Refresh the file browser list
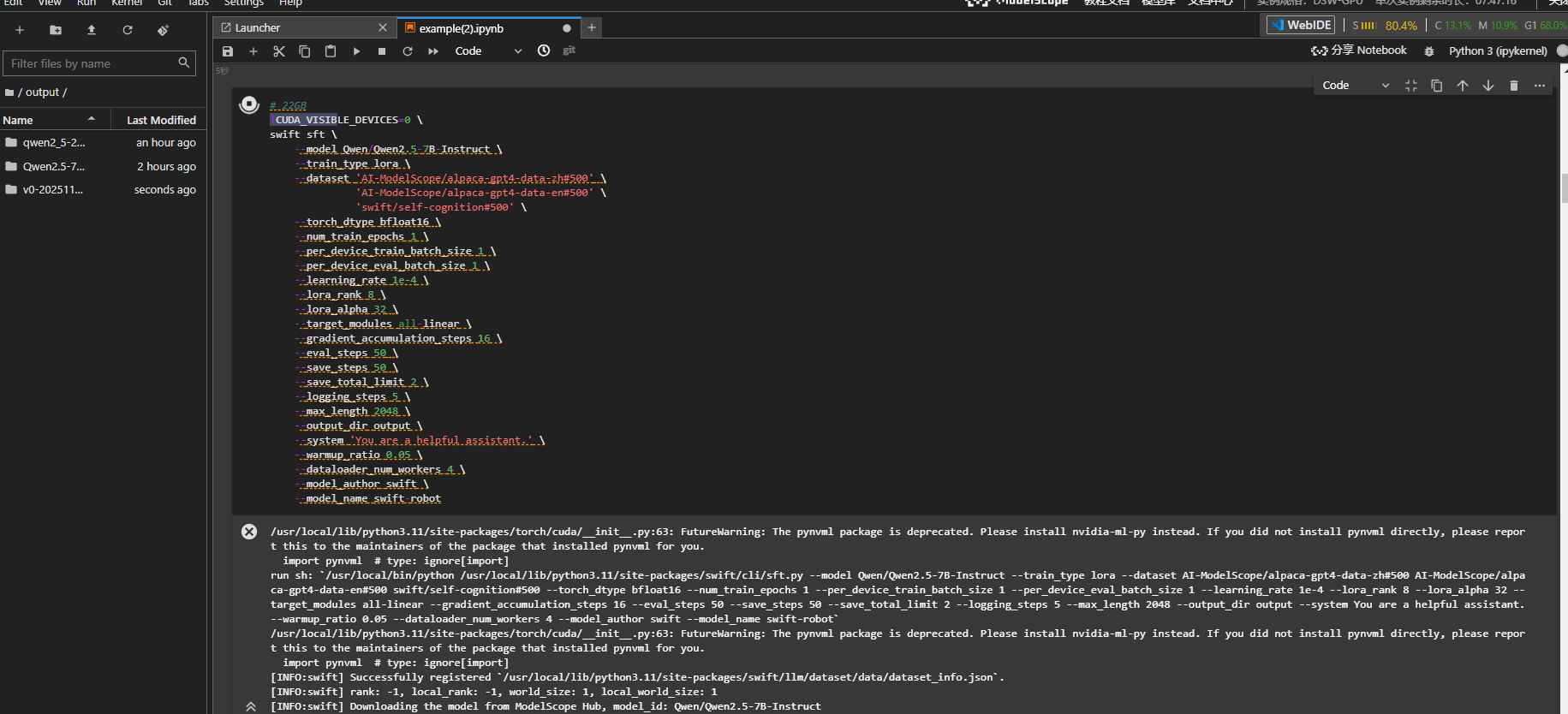The height and width of the screenshot is (714, 1568). (128, 30)
